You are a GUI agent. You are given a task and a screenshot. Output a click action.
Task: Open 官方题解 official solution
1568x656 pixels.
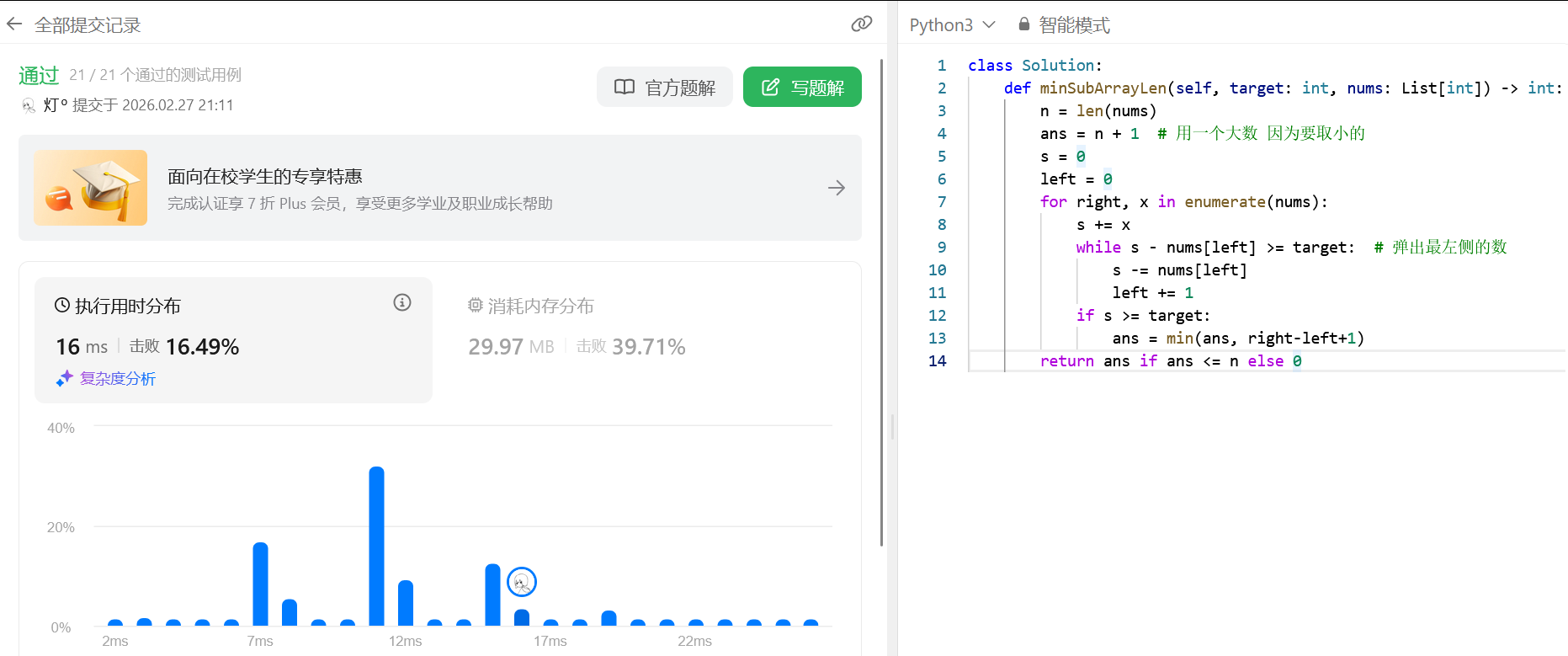tap(665, 88)
